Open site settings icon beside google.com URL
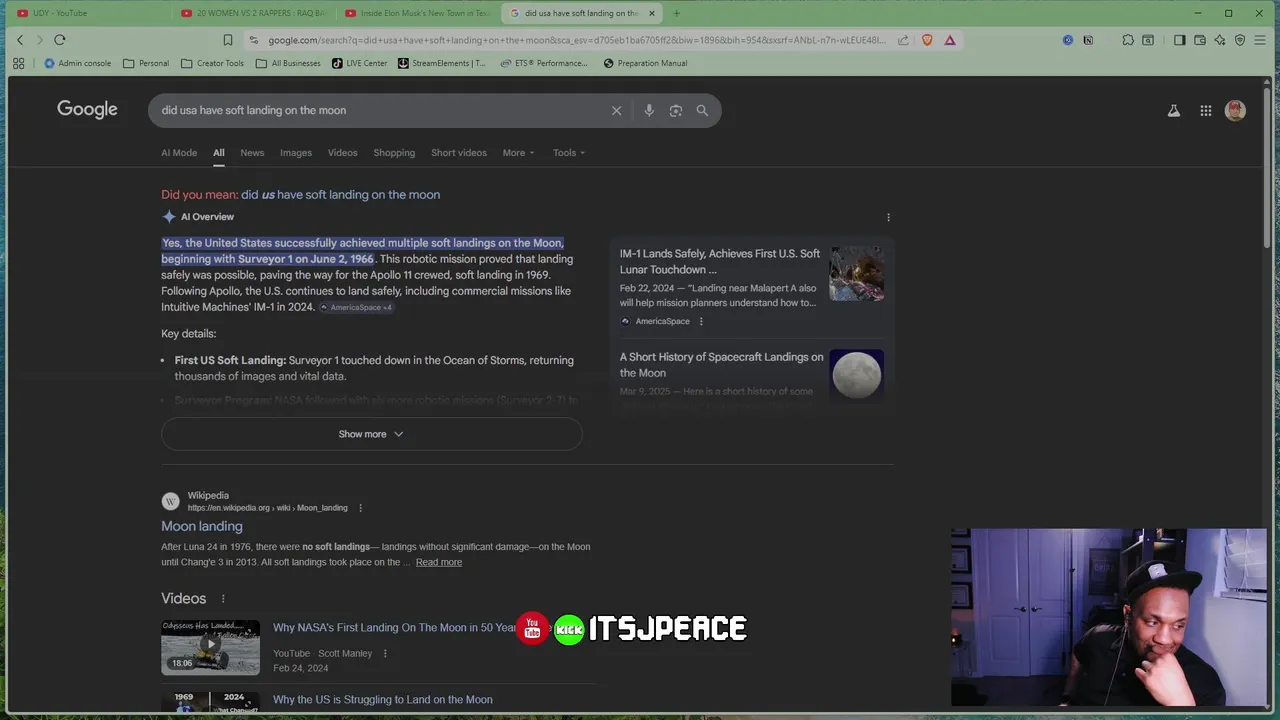The height and width of the screenshot is (720, 1280). [254, 40]
